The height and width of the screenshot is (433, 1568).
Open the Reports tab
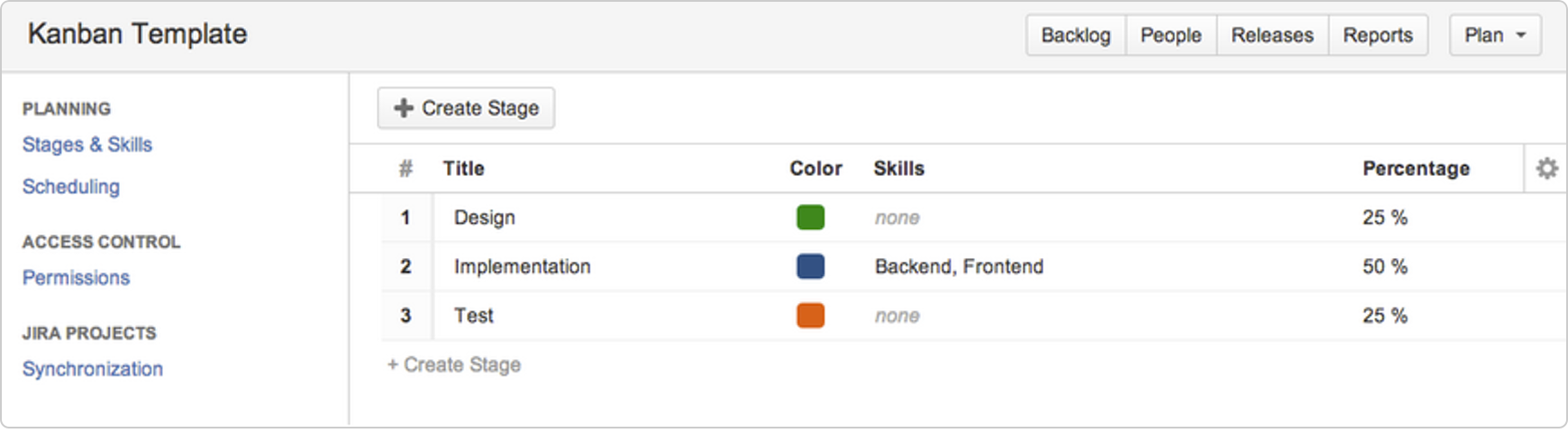pos(1378,35)
